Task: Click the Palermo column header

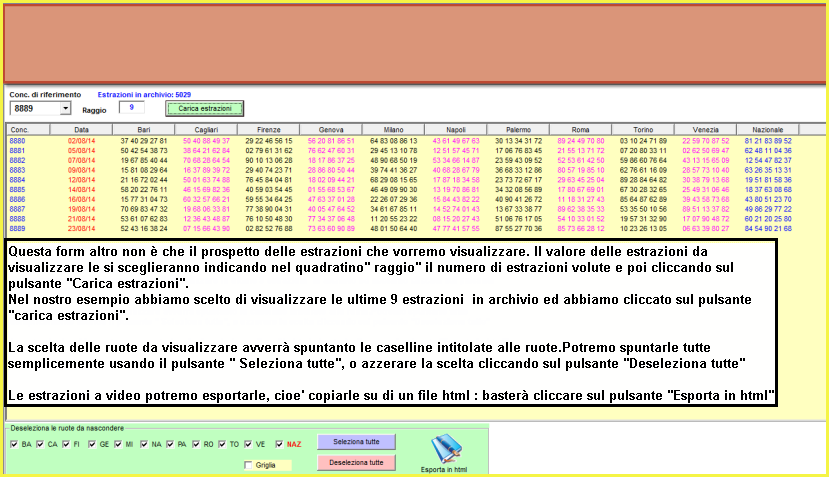Action: tap(518, 130)
